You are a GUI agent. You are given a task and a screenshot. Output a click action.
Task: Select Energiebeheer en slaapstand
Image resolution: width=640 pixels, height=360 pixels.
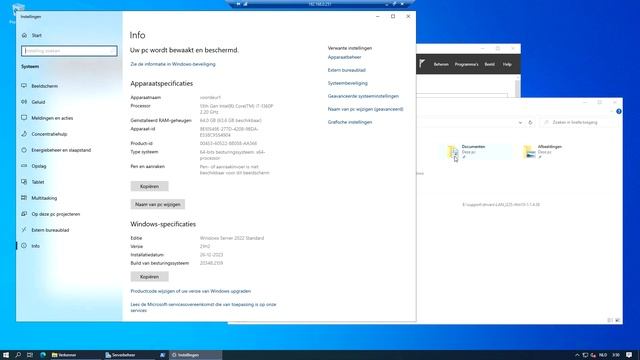click(61, 150)
